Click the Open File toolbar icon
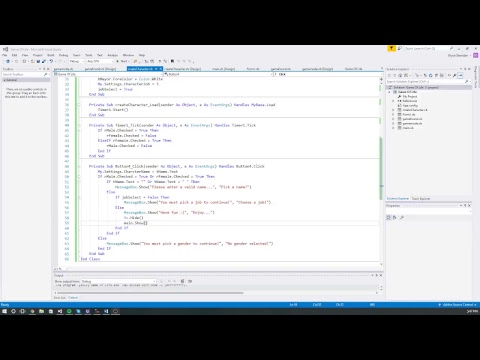480x360 pixels. click(32, 61)
